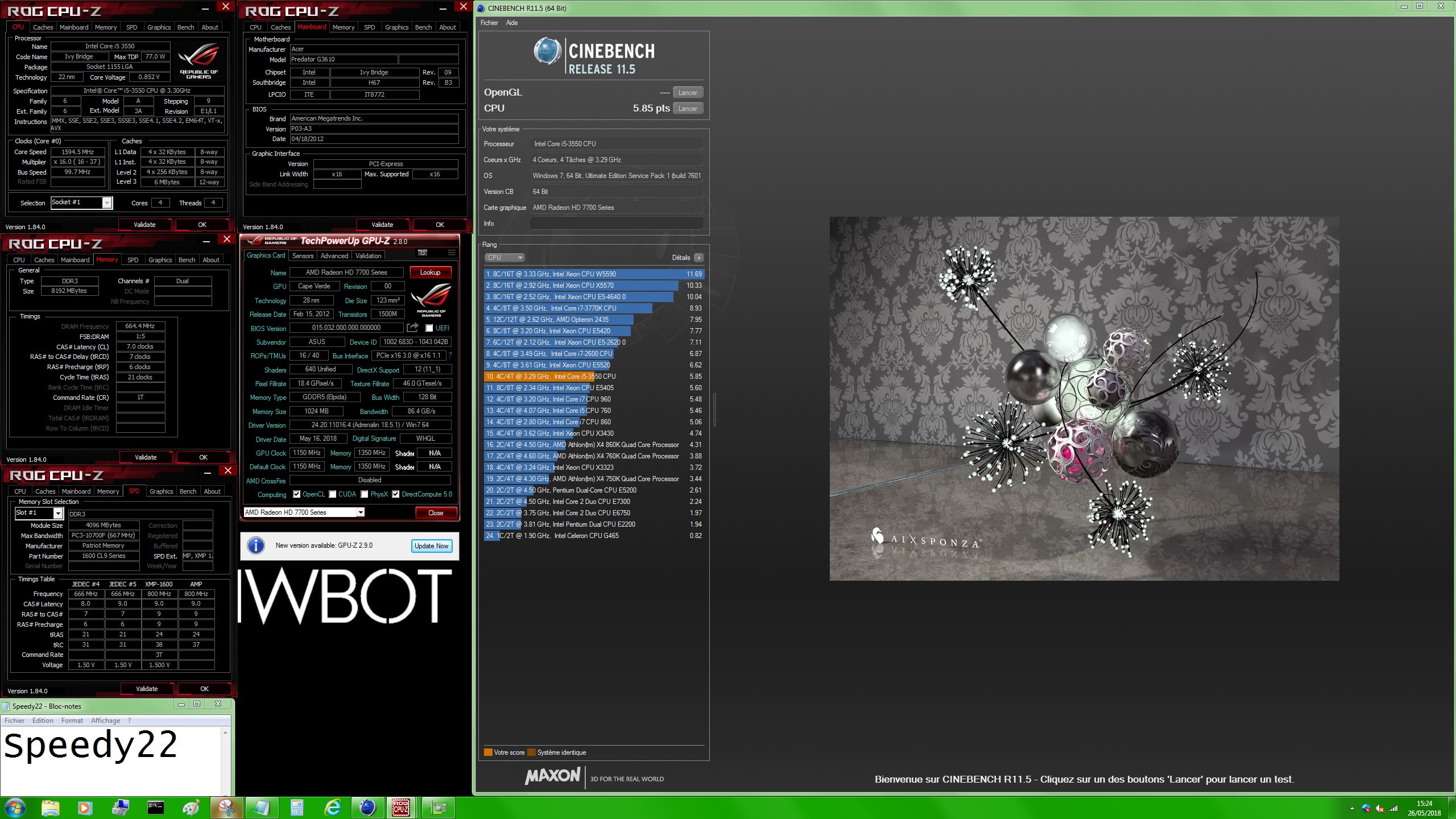Toggle the PhysX checkbox
The image size is (1456, 819).
365,494
